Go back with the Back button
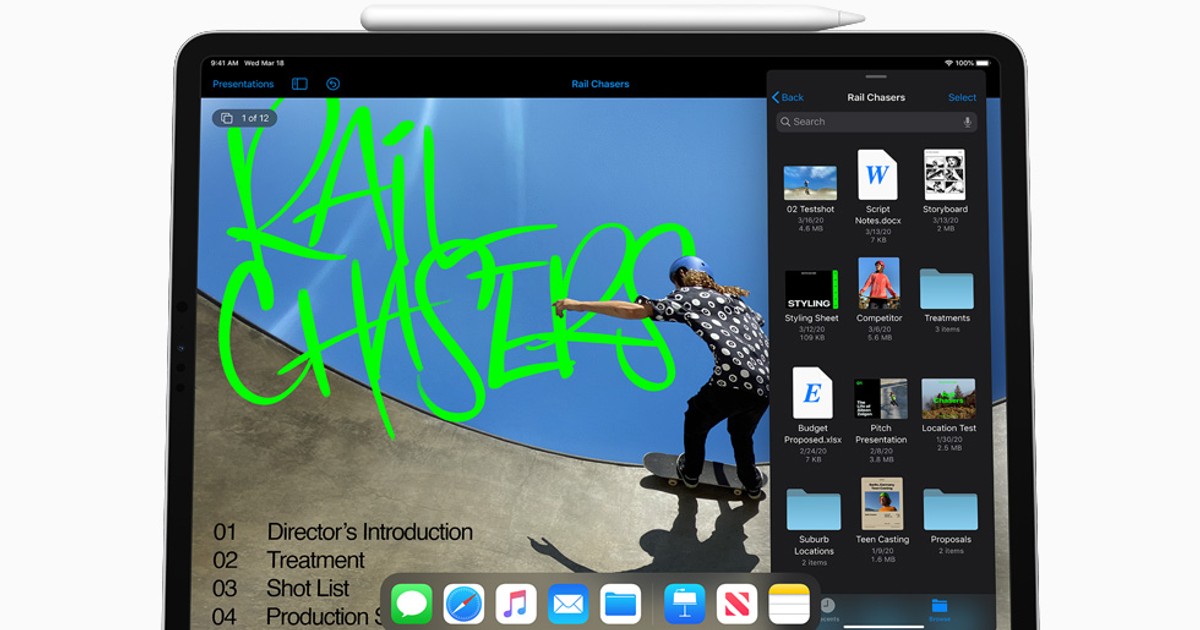Viewport: 1200px width, 630px height. coord(788,97)
